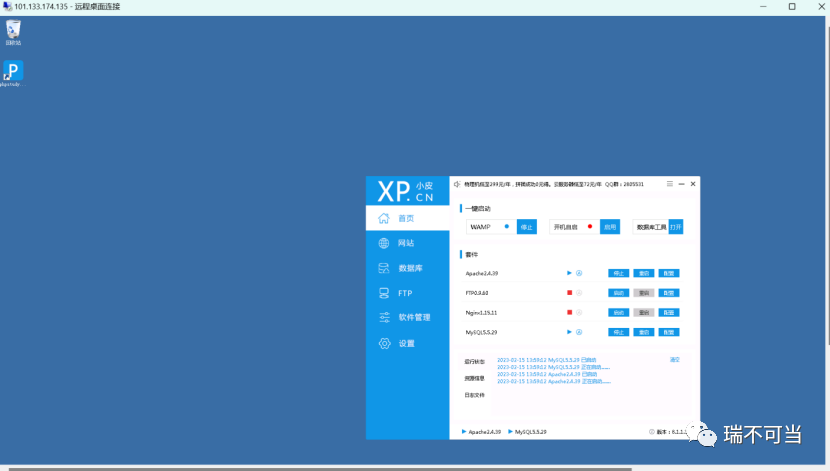Click the circular icon beside Apache2.4.39
The width and height of the screenshot is (830, 471).
(x=579, y=273)
